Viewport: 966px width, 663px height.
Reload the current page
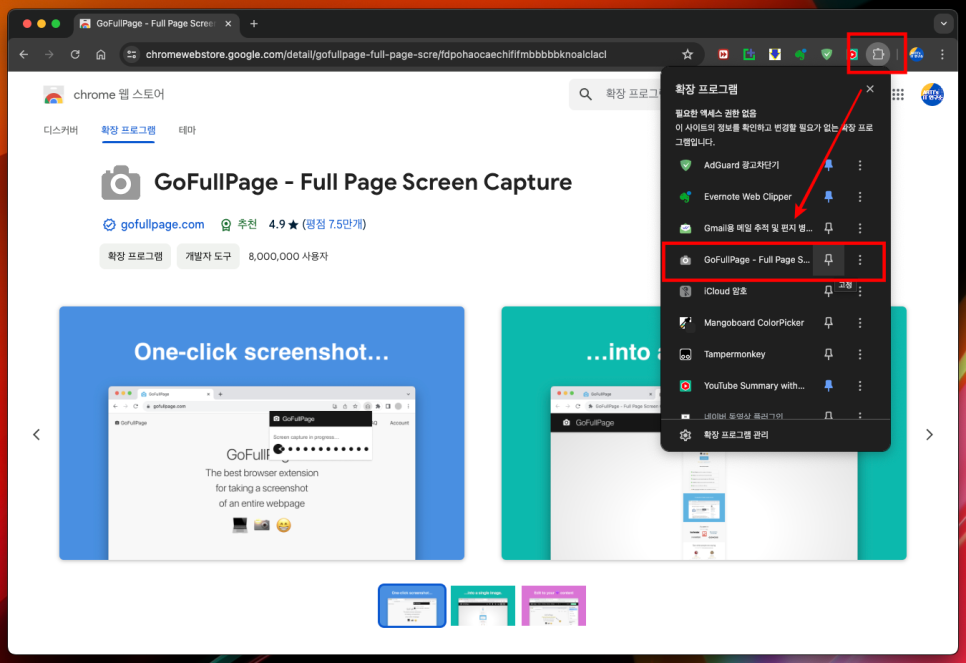pyautogui.click(x=75, y=54)
